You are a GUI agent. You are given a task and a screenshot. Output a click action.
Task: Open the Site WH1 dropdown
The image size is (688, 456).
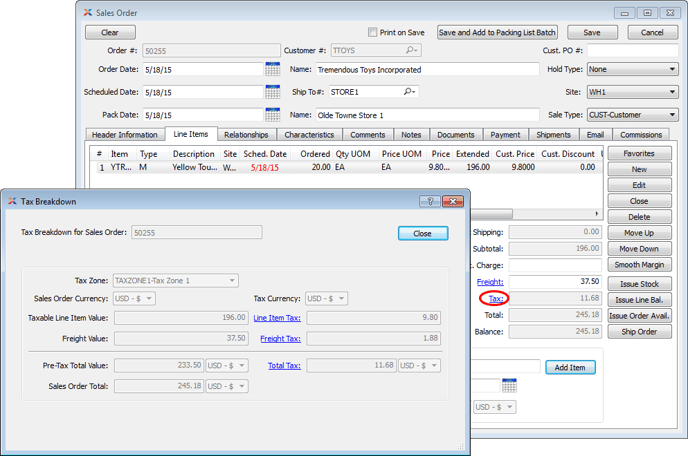point(631,92)
